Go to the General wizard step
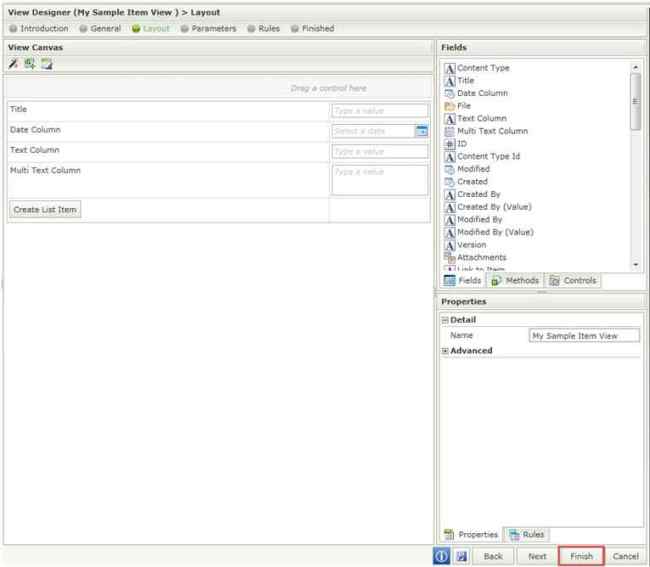The image size is (650, 567). [x=100, y=29]
